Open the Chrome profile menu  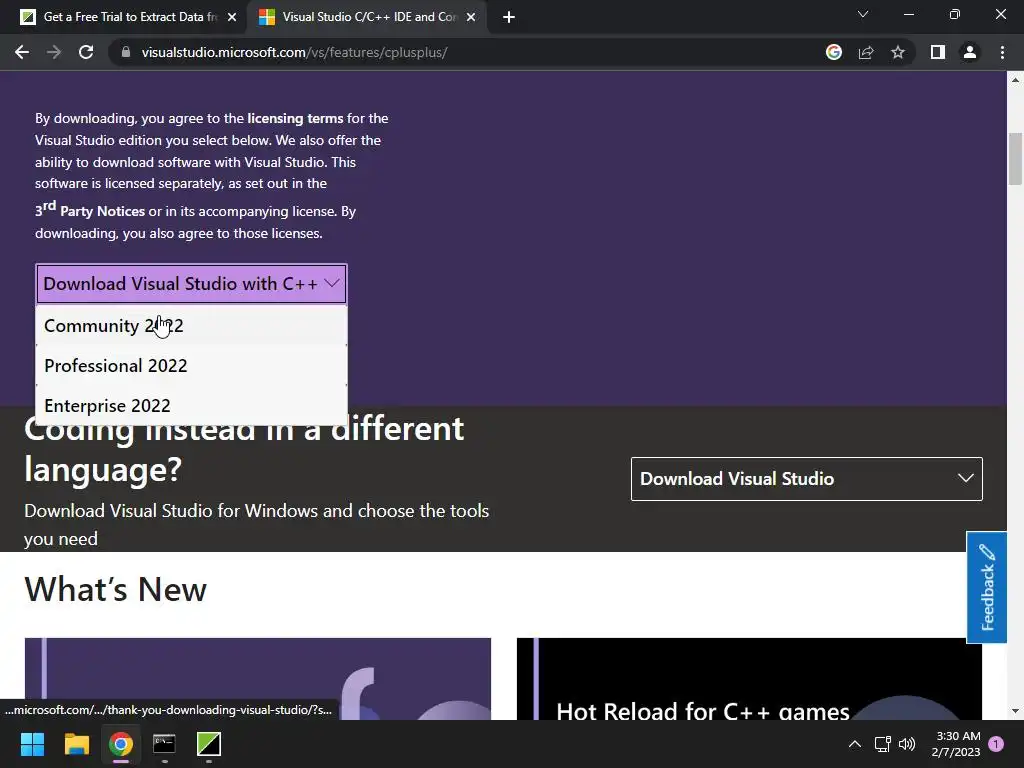click(970, 52)
